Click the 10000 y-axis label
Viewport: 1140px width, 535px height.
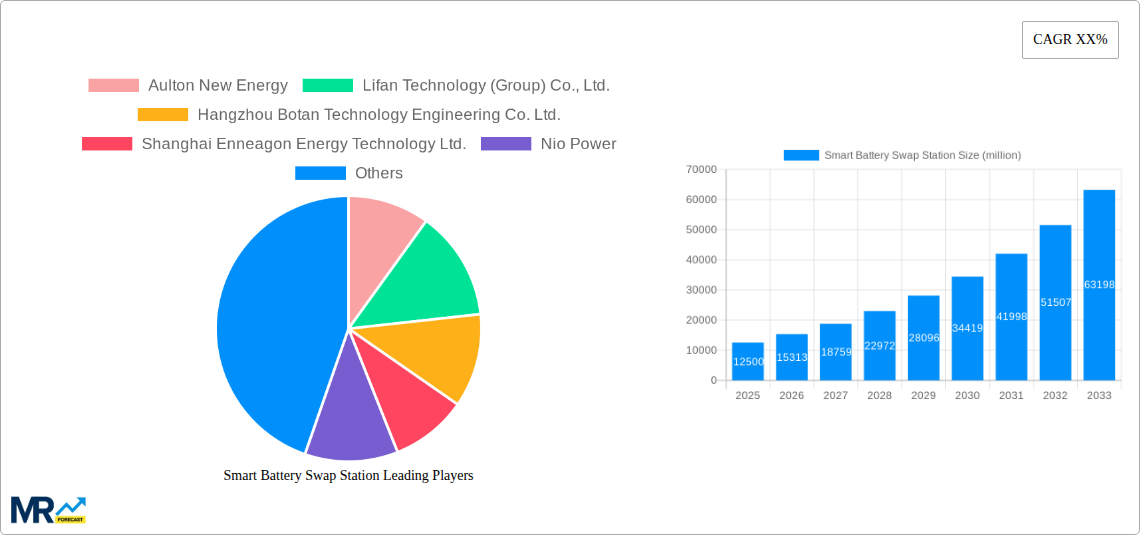point(702,350)
